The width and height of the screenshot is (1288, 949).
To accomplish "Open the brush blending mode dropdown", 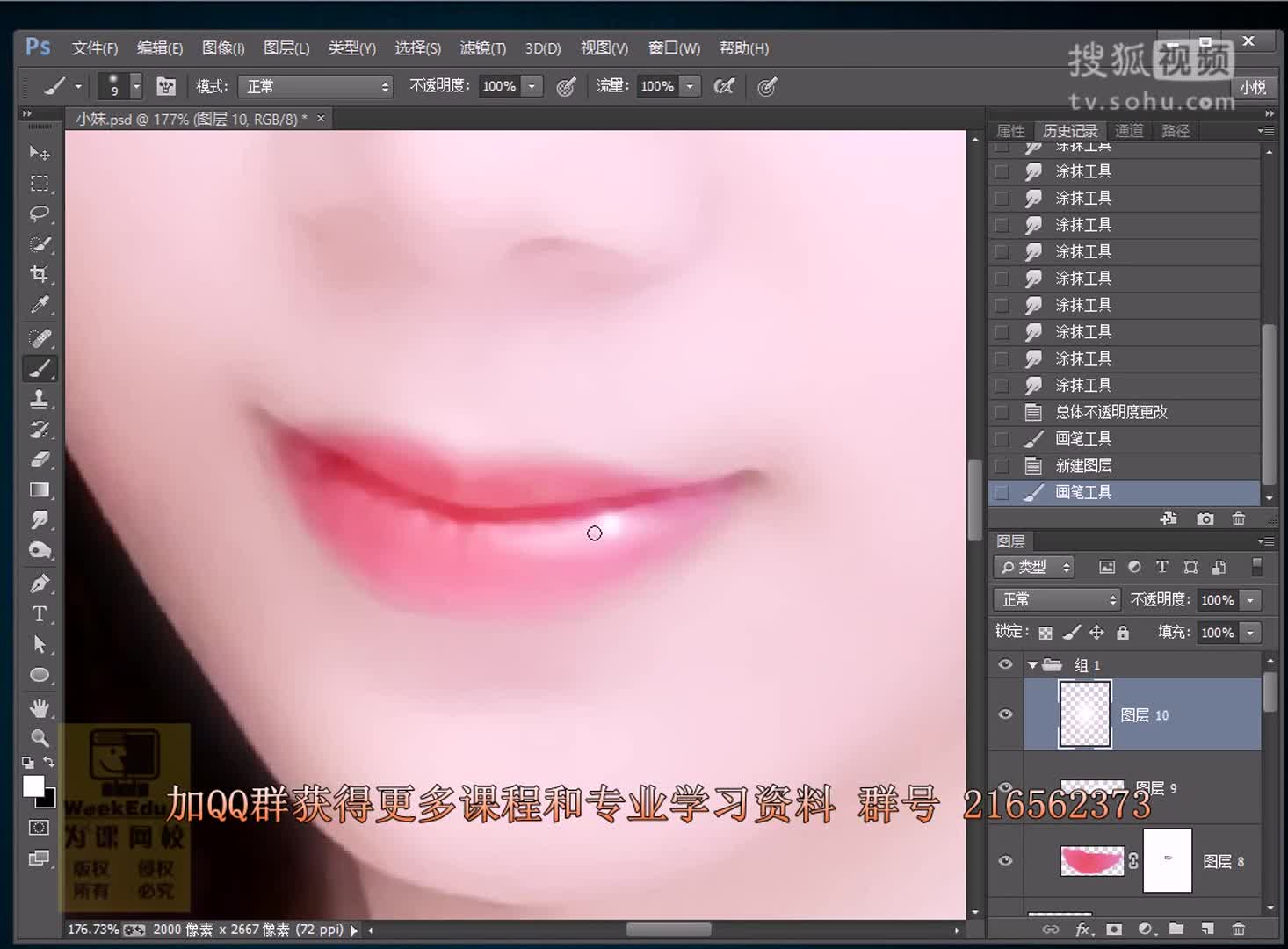I will tap(315, 86).
